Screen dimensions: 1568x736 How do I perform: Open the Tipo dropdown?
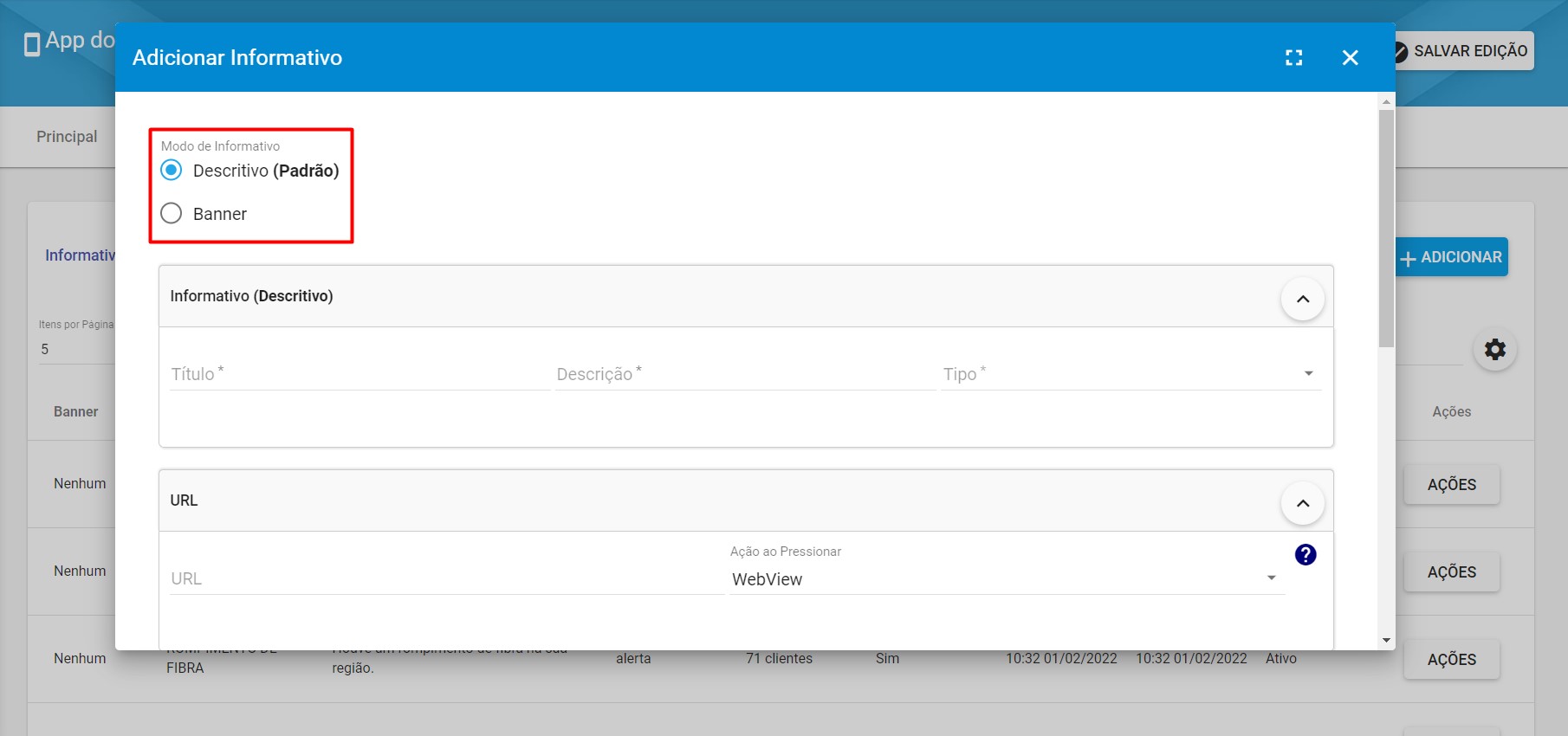coord(1131,374)
